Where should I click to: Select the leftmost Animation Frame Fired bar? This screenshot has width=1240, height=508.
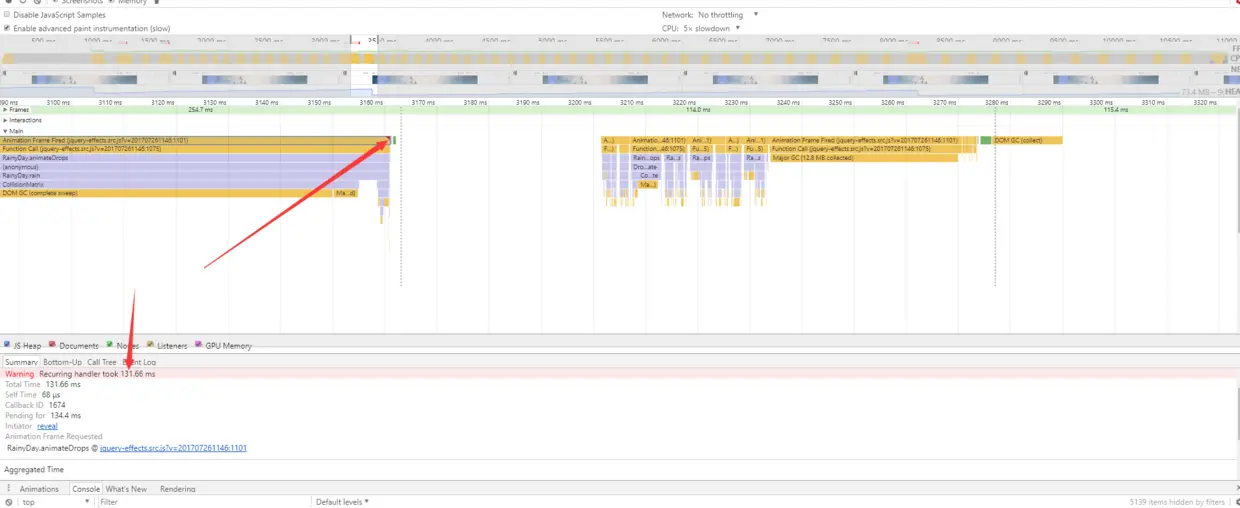pyautogui.click(x=193, y=140)
